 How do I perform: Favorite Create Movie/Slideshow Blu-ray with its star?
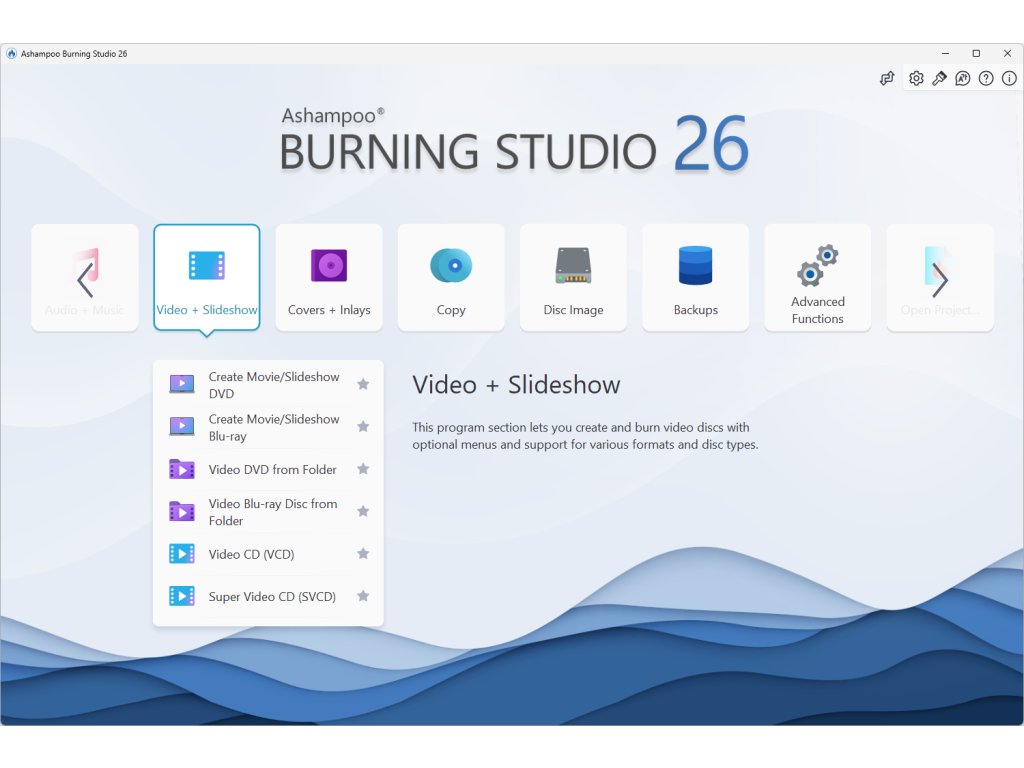click(x=363, y=426)
